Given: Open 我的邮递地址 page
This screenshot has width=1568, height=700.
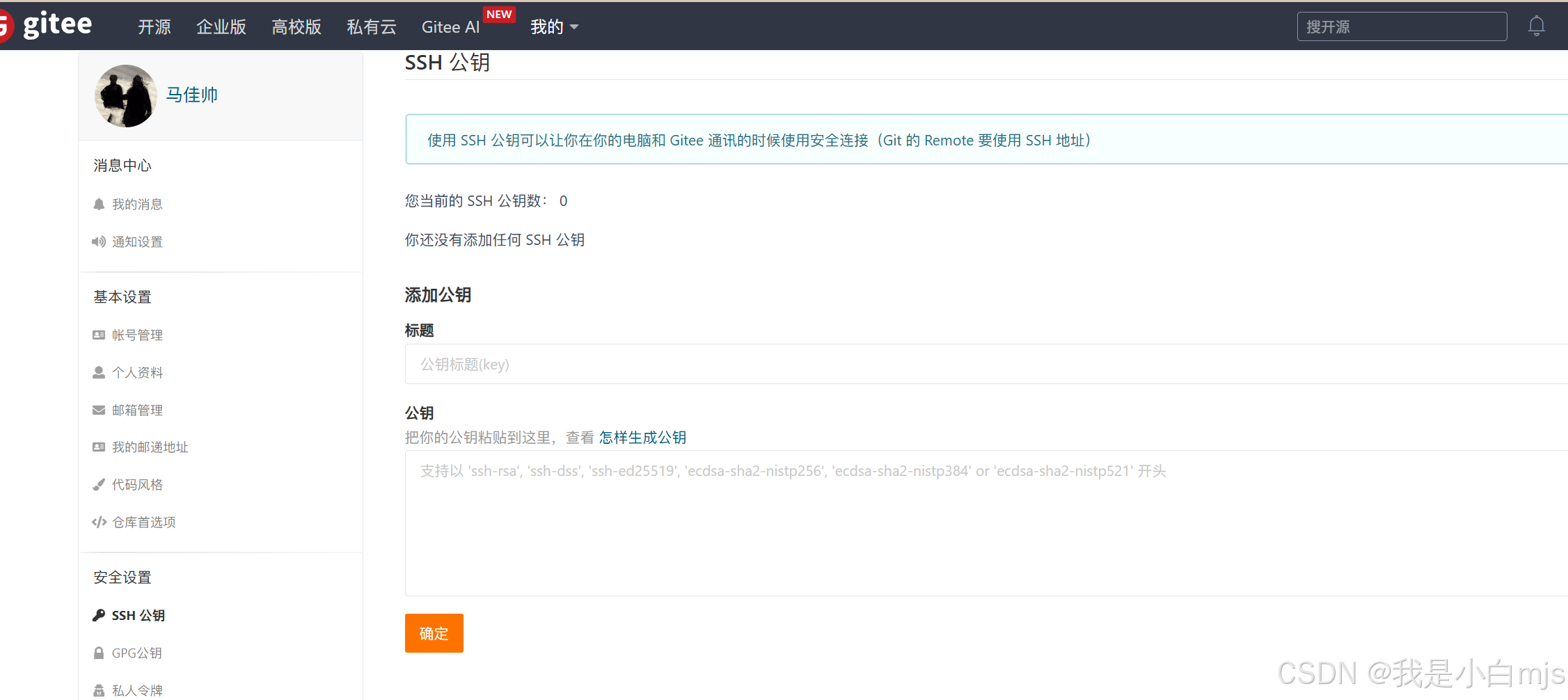Looking at the screenshot, I should pyautogui.click(x=150, y=447).
